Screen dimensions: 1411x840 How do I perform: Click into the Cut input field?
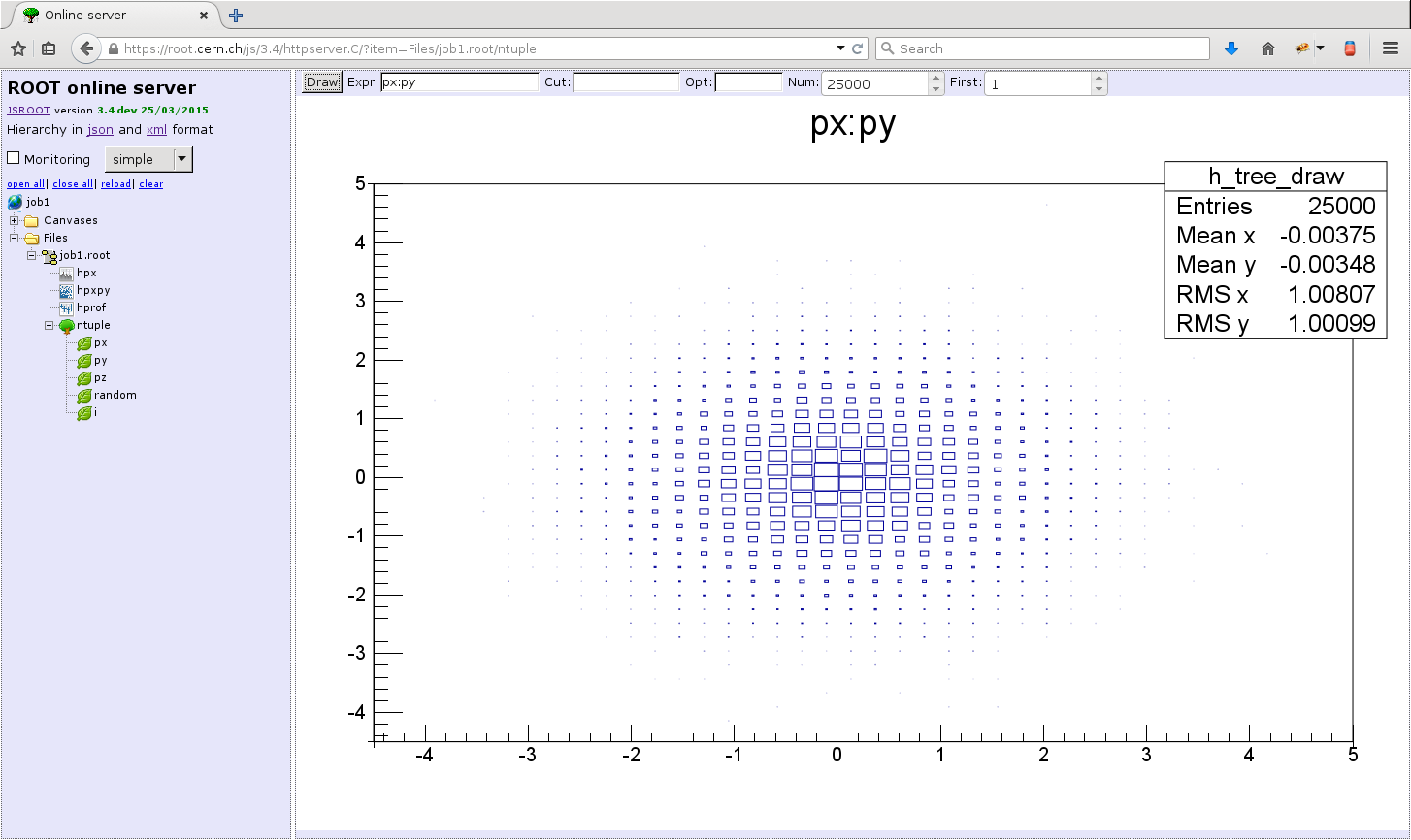coord(626,82)
